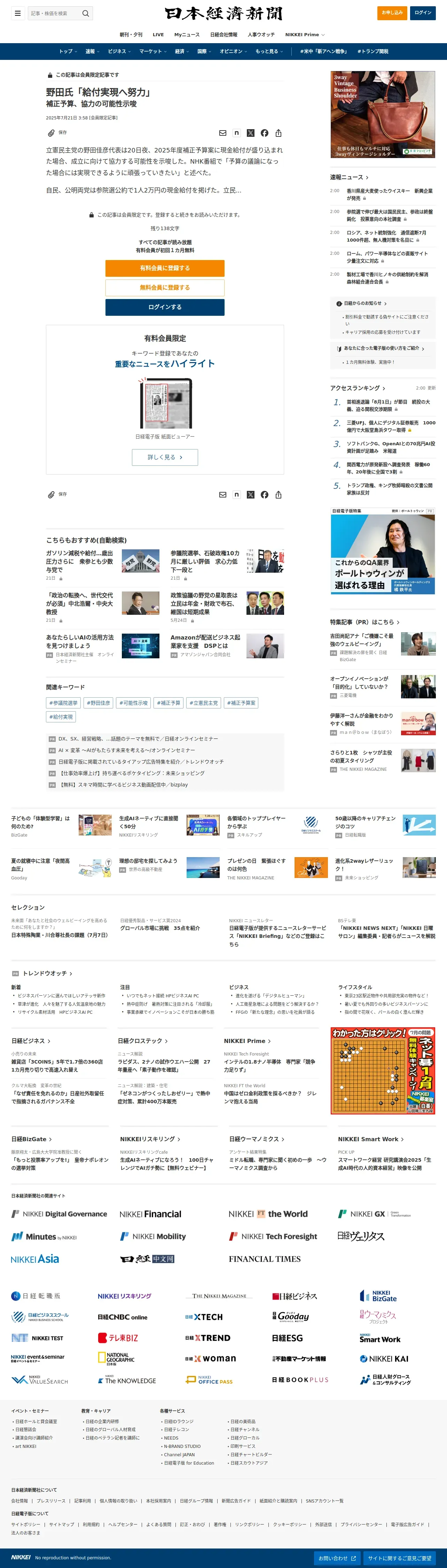The image size is (447, 1568).
Task: Expand the もっと見る navigation dropdown
Action: pyautogui.click(x=269, y=51)
